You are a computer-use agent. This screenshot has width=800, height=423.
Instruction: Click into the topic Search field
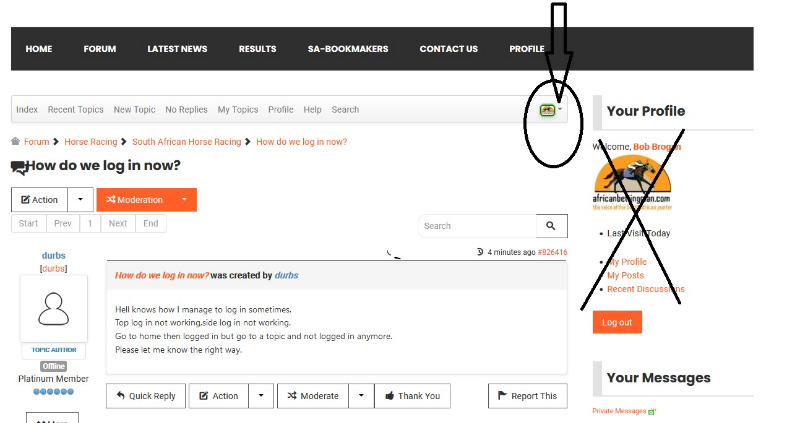point(477,226)
